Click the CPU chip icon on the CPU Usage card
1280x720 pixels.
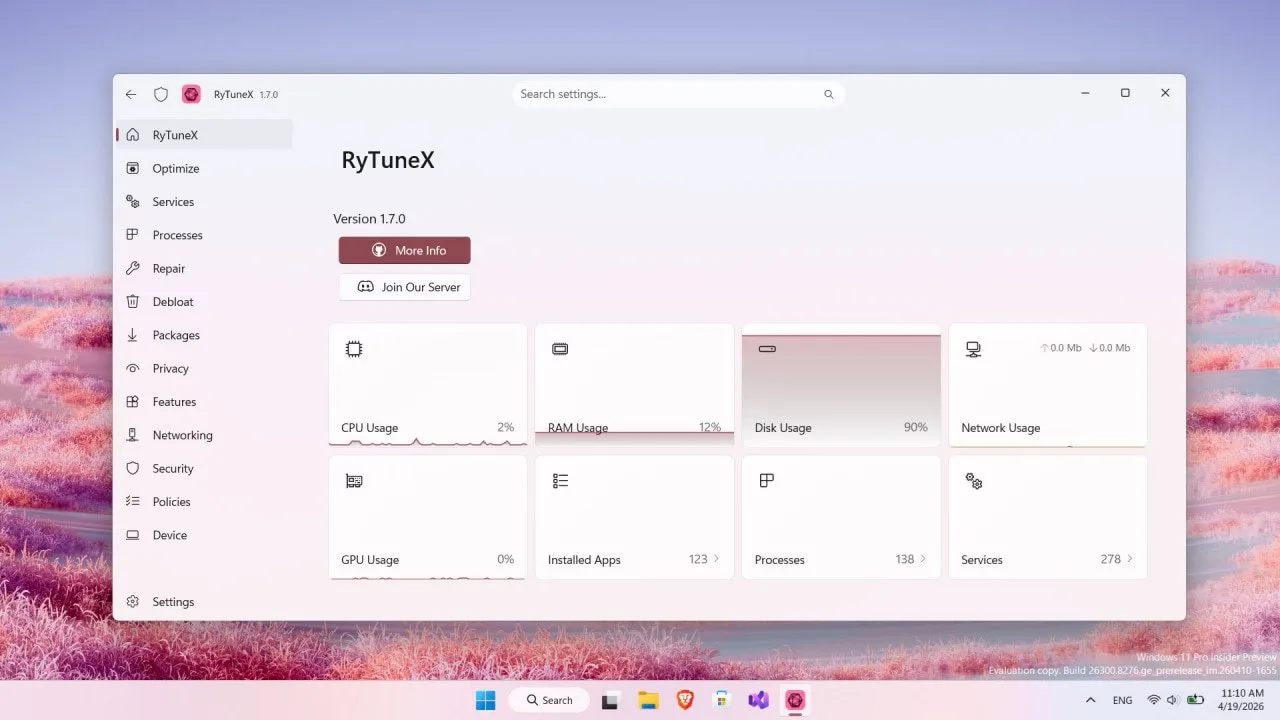(354, 349)
